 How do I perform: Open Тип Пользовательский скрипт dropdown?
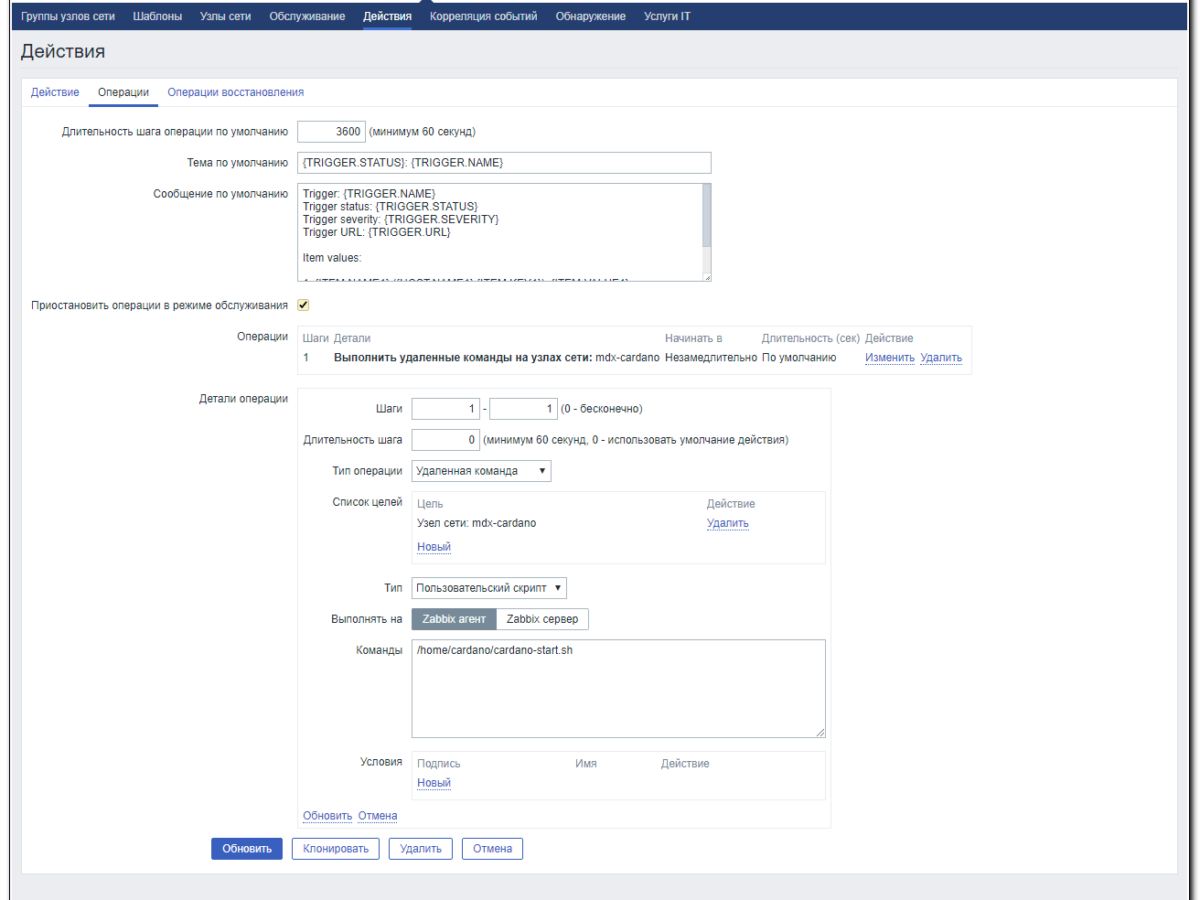click(489, 588)
